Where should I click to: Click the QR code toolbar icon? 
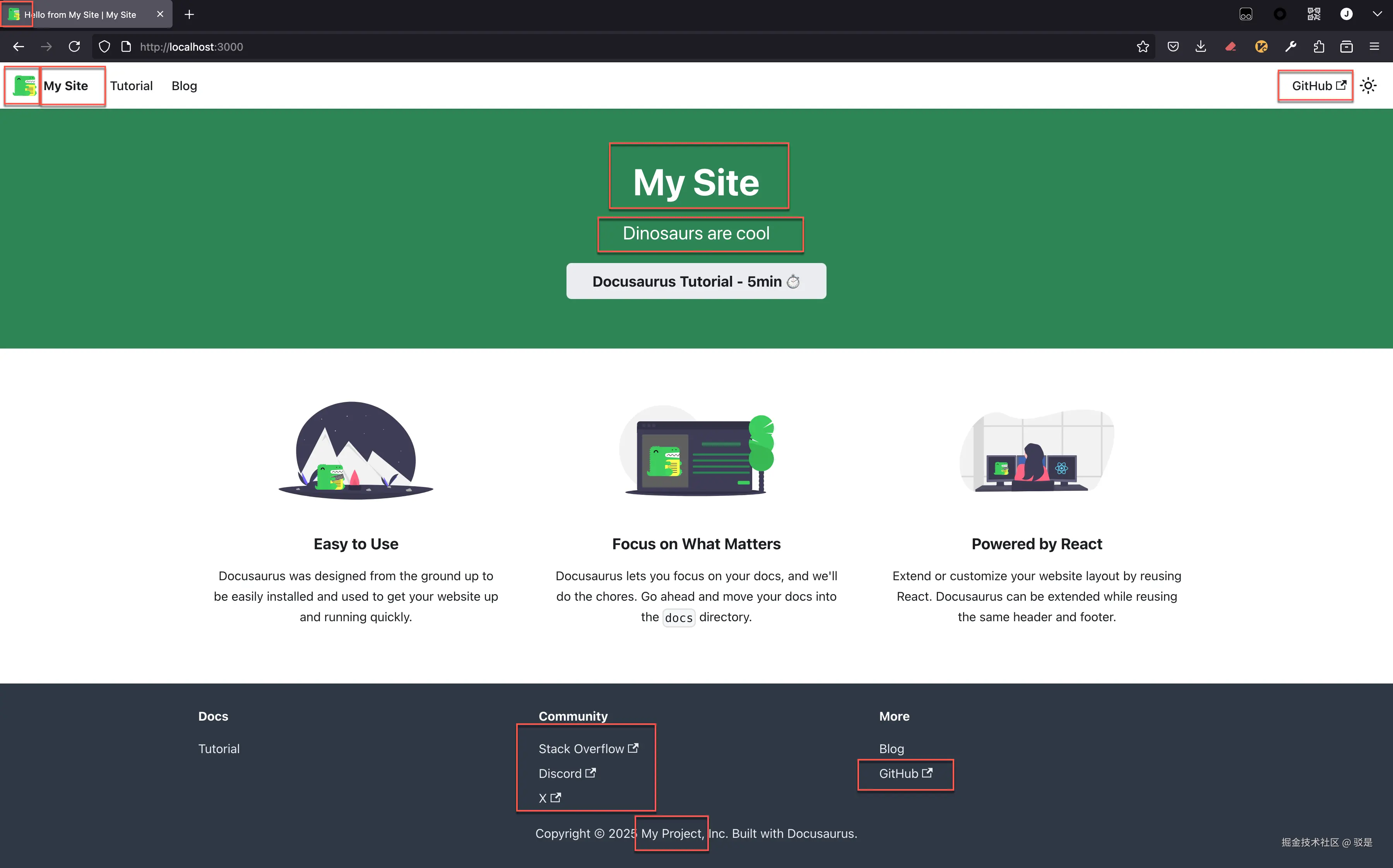pos(1314,14)
